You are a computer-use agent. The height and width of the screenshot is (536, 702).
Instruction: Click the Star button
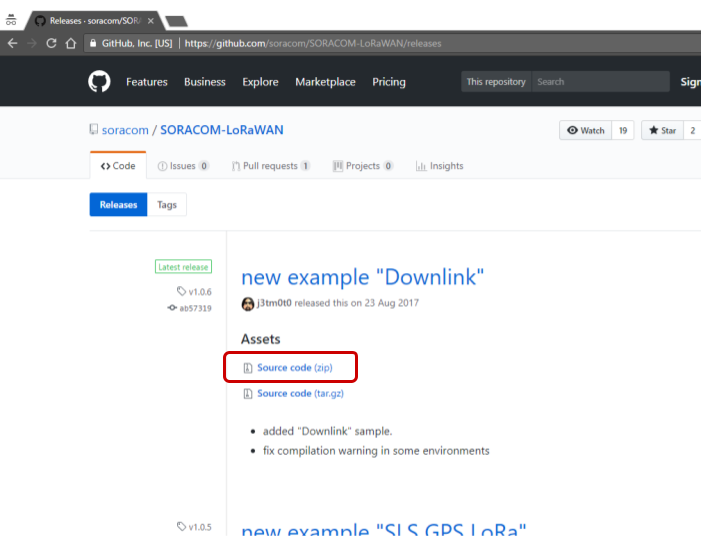point(662,130)
